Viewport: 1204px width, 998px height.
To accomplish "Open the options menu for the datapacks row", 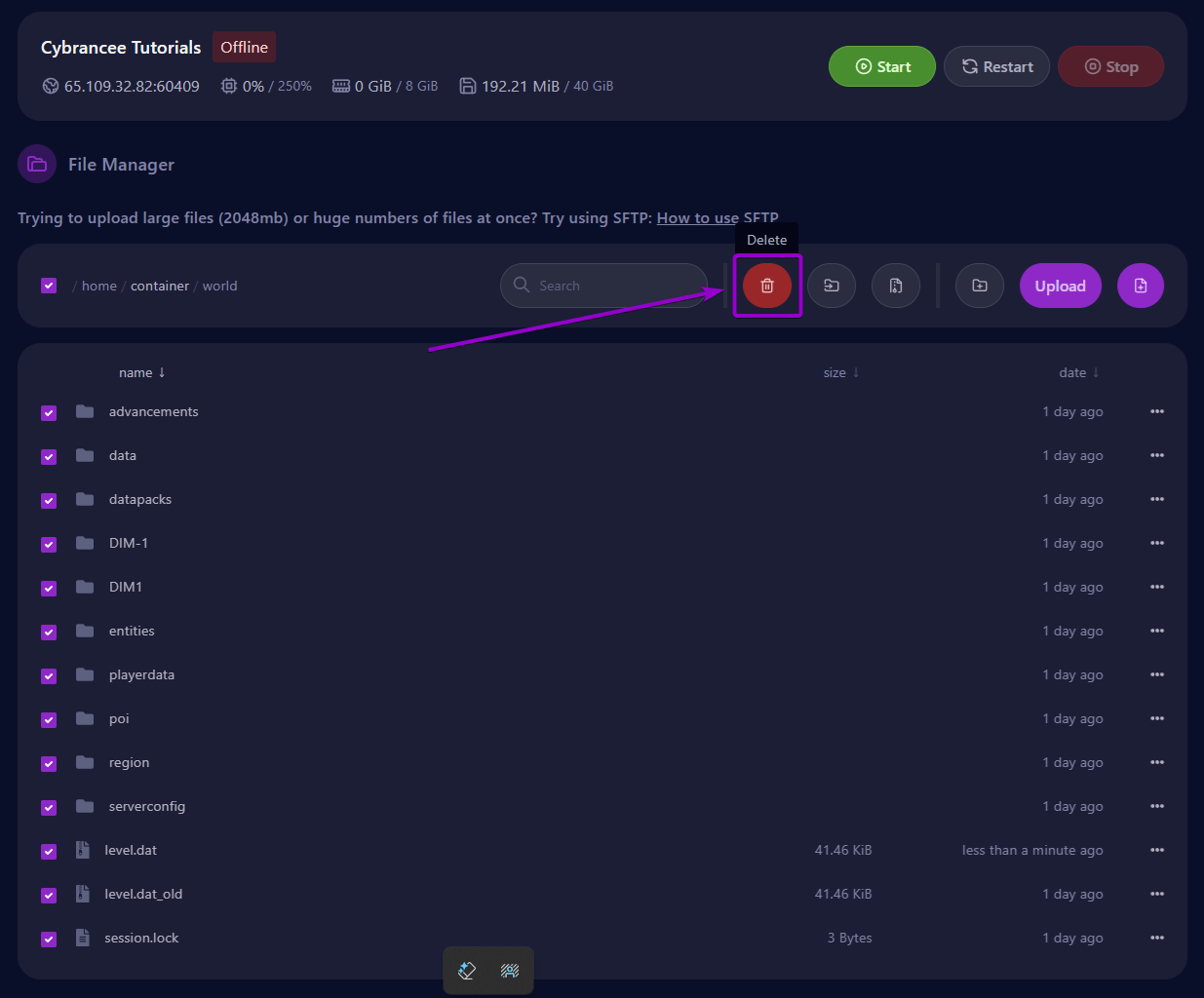I will [x=1157, y=499].
